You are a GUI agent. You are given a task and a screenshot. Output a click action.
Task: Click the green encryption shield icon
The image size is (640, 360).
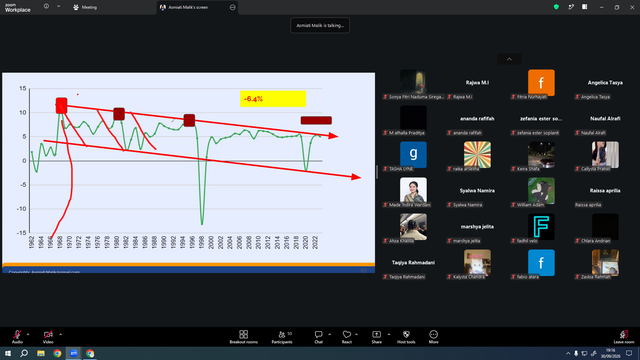coord(556,7)
